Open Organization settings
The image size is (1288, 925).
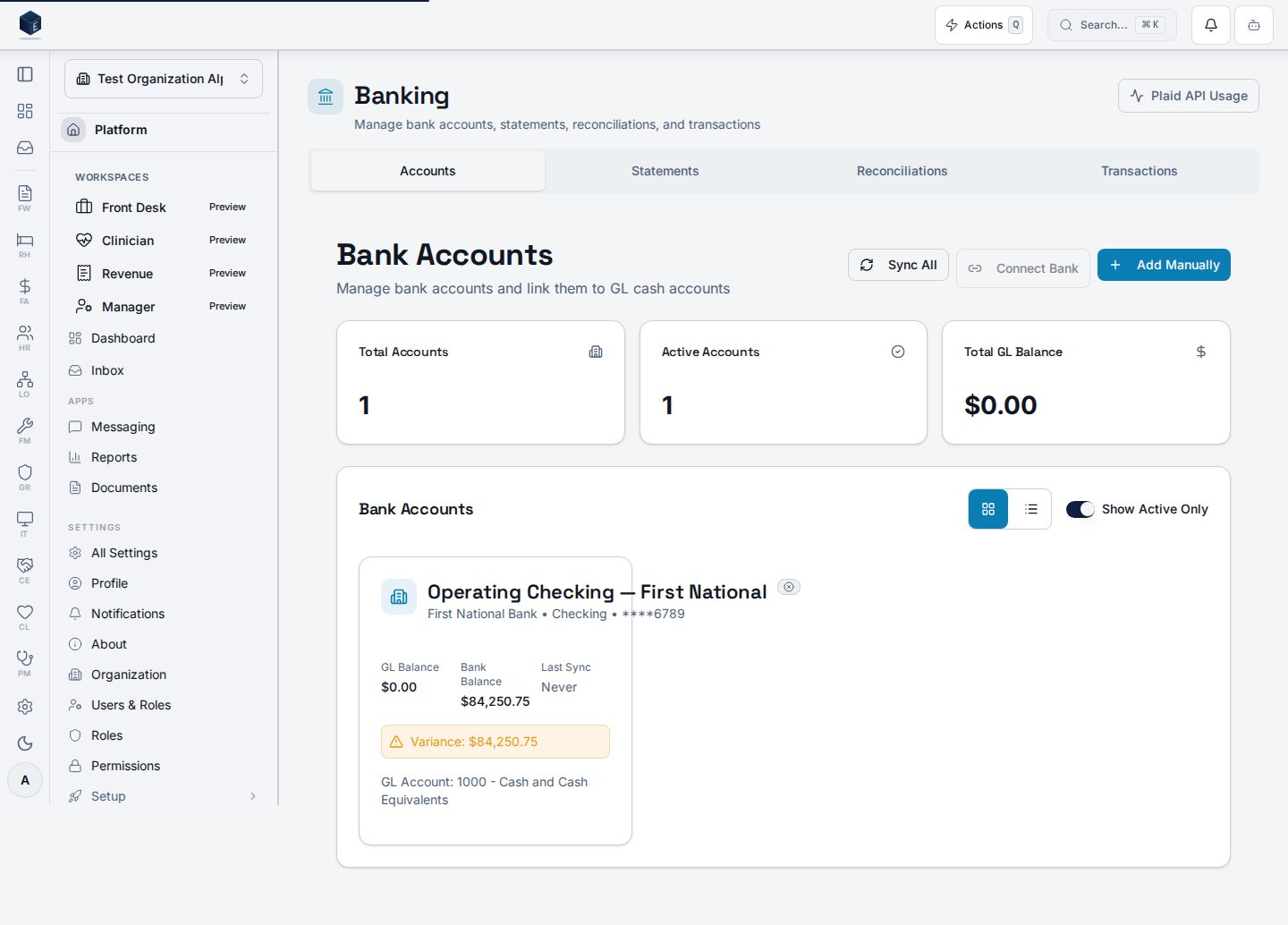pyautogui.click(x=164, y=675)
